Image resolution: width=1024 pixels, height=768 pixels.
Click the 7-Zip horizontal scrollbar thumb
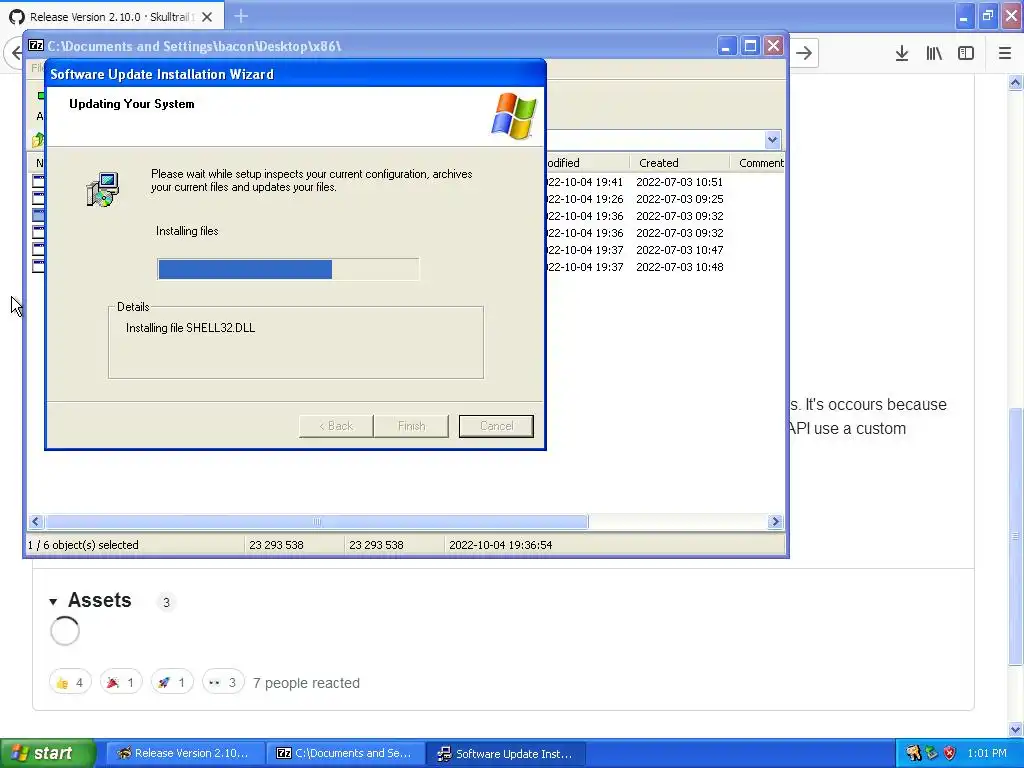tap(317, 521)
